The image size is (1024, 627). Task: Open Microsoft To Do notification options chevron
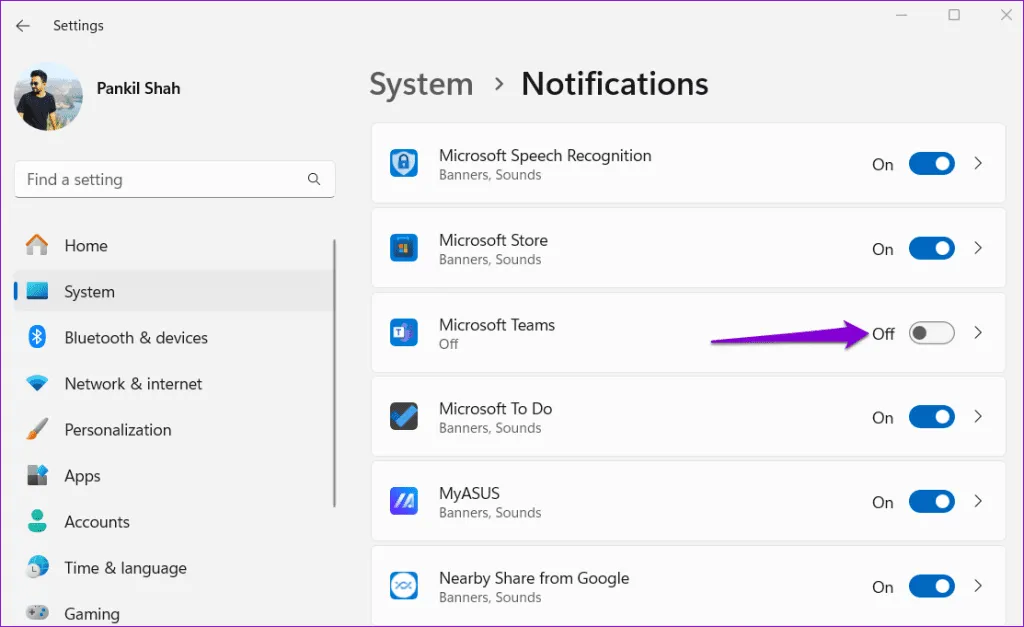[x=978, y=417]
